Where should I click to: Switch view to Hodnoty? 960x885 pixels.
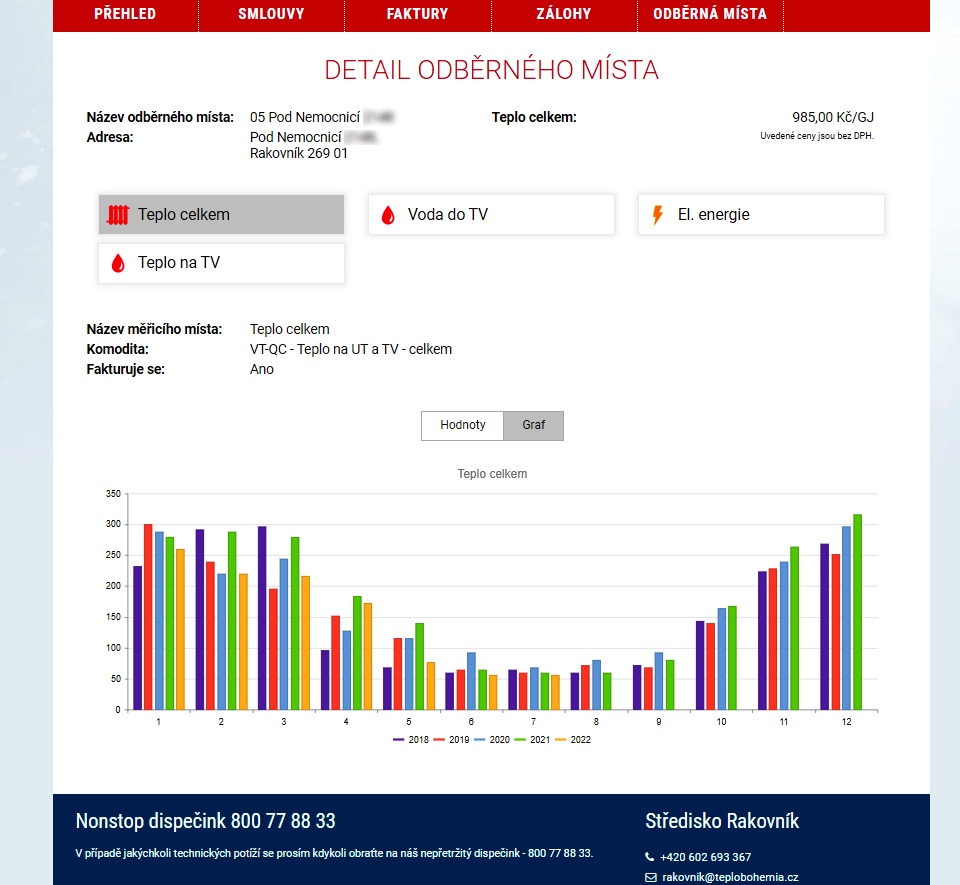click(462, 425)
